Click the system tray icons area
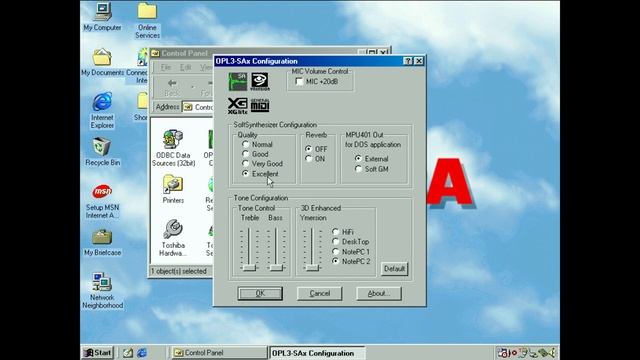 (526, 353)
